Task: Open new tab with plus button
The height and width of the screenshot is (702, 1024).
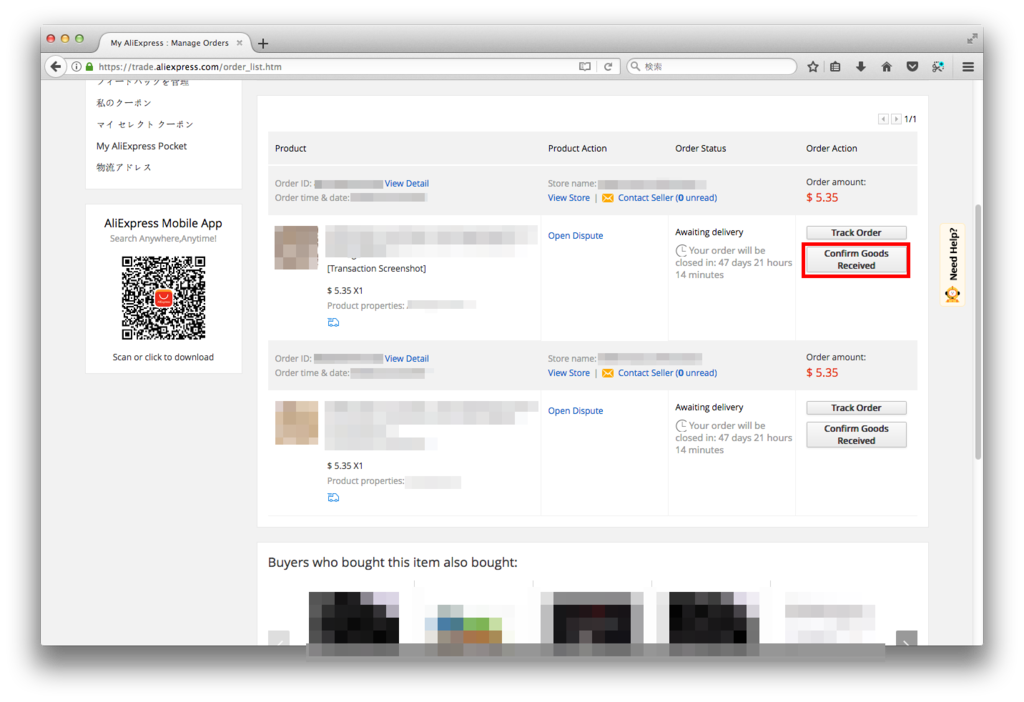Action: coord(263,44)
